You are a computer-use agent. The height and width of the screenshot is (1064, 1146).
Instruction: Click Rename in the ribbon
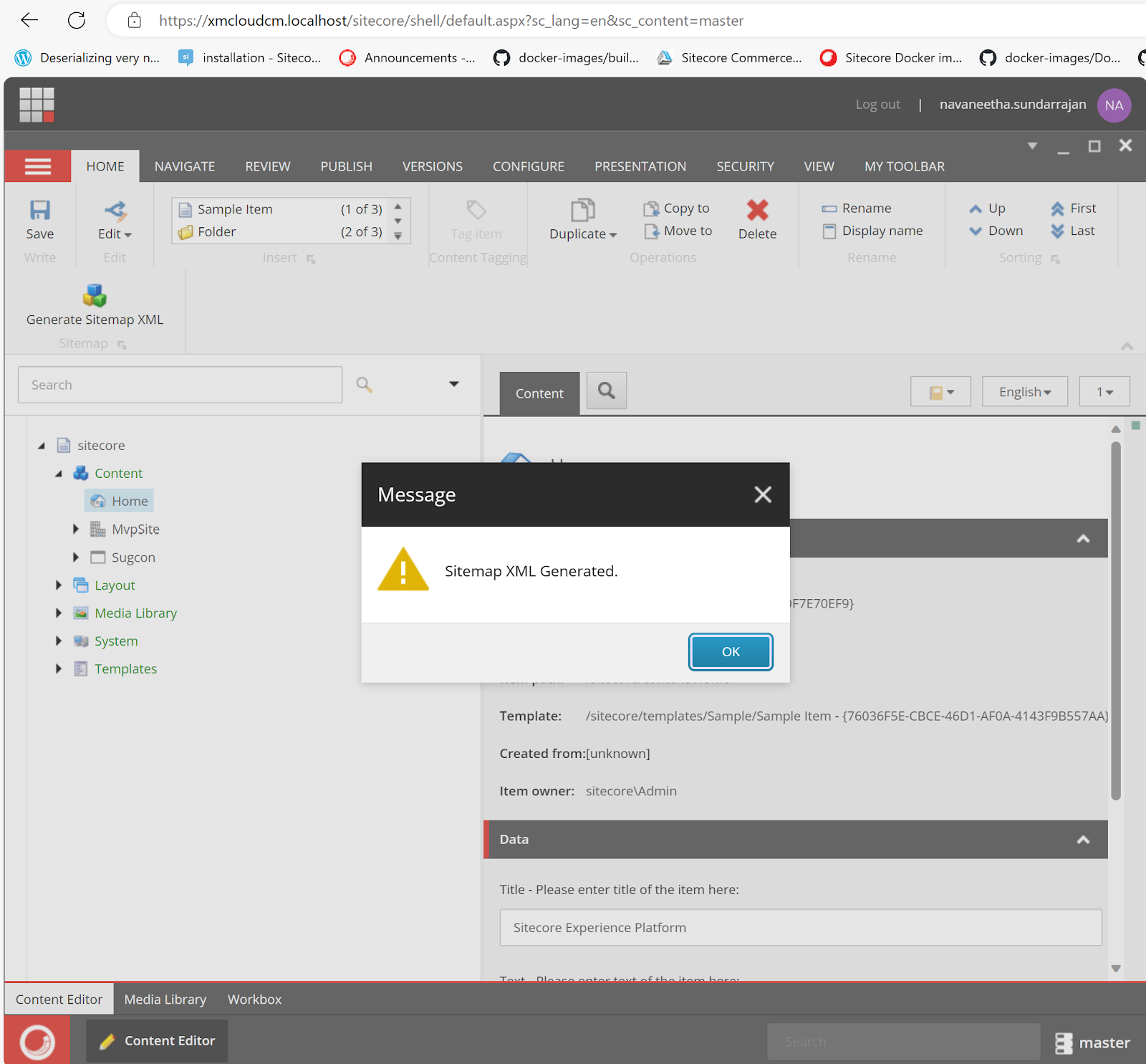tap(857, 209)
